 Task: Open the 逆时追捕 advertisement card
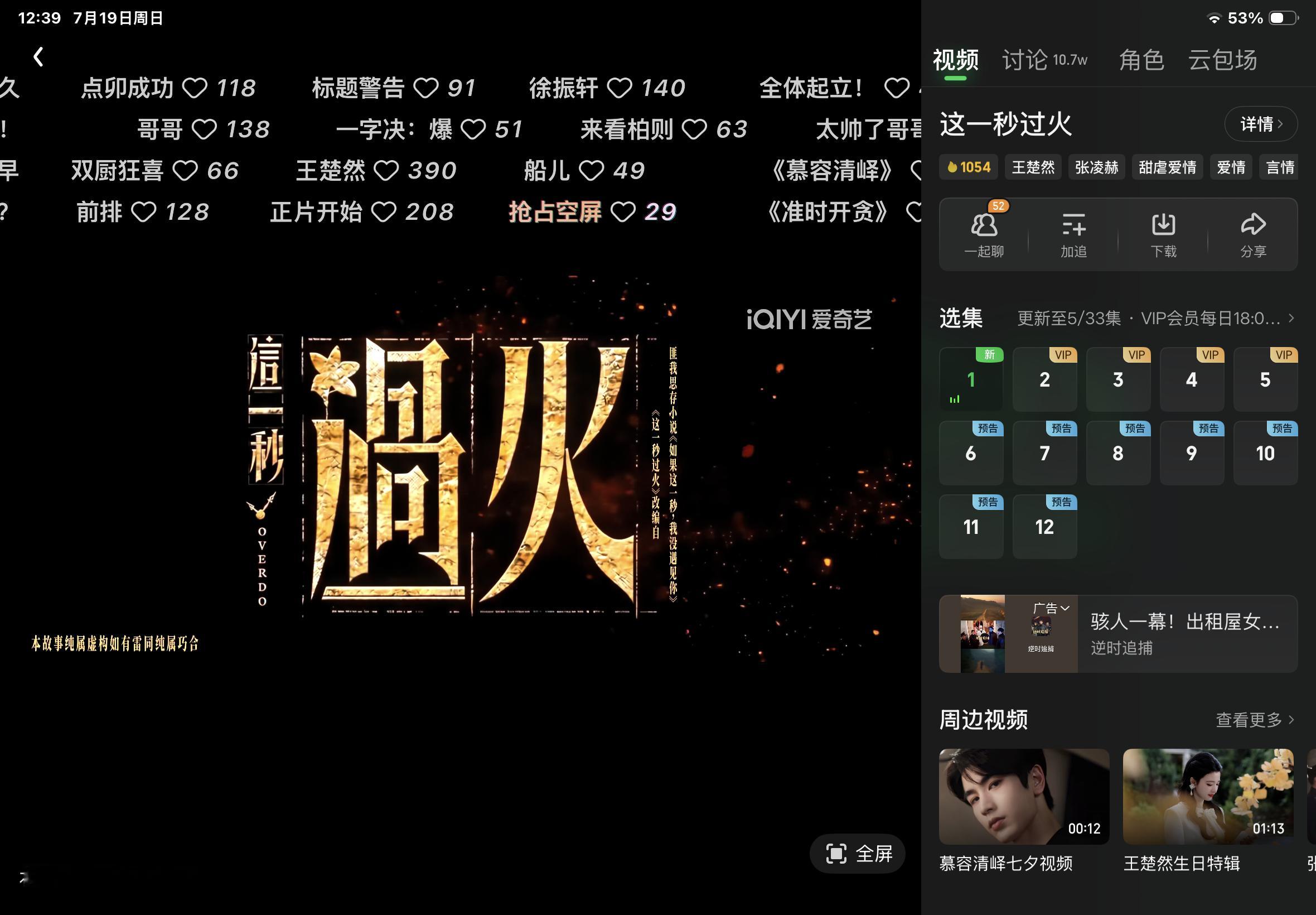1118,633
